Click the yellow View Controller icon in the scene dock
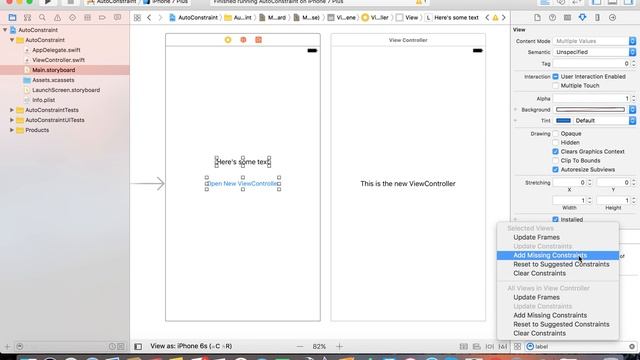 pyautogui.click(x=228, y=40)
